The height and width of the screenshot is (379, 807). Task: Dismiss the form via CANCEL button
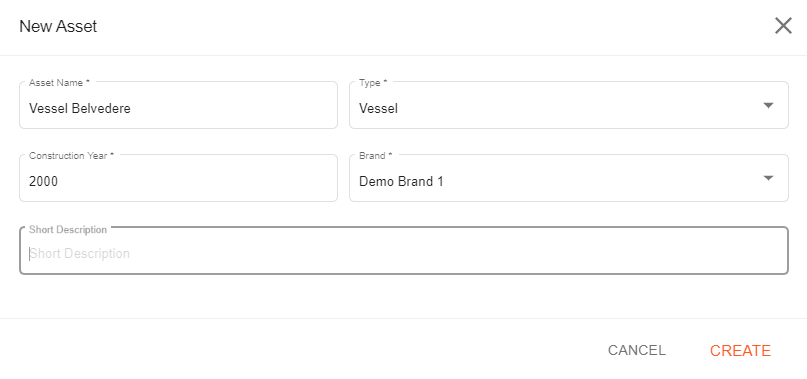coord(637,351)
